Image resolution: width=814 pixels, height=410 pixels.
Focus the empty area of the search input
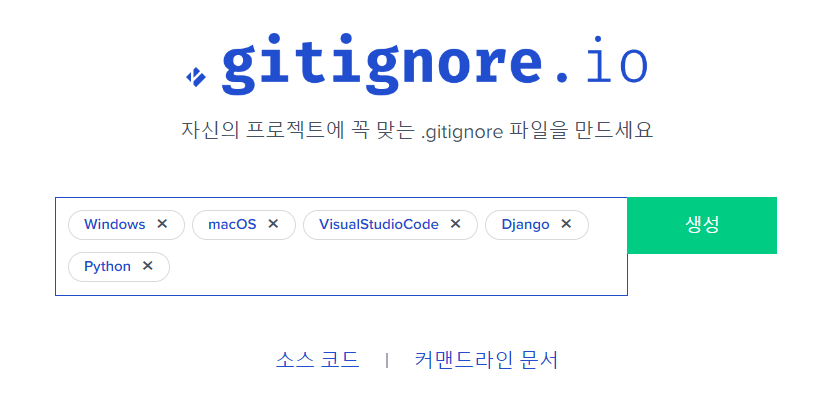397,267
